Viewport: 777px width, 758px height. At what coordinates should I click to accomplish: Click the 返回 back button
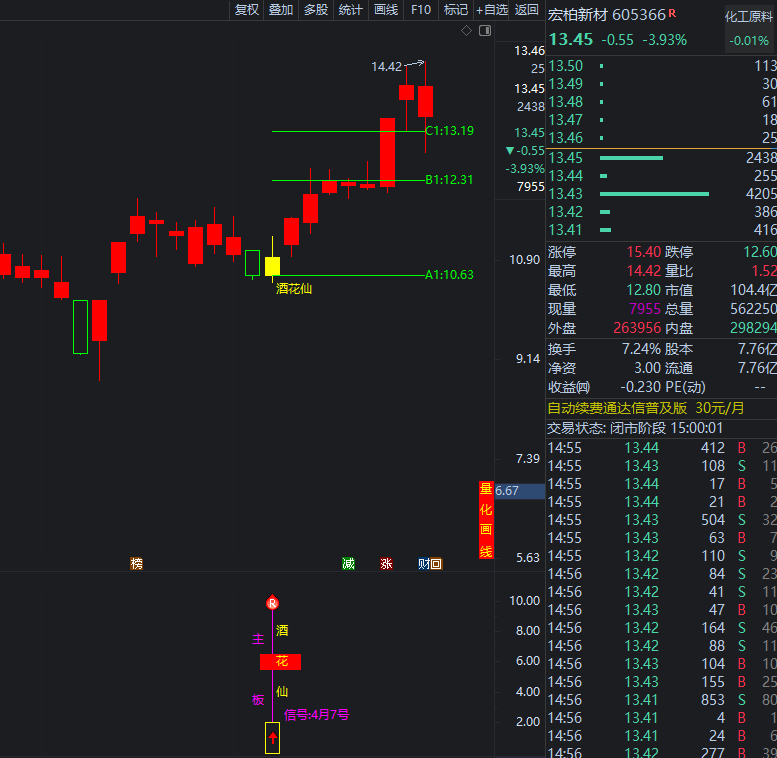(x=527, y=10)
